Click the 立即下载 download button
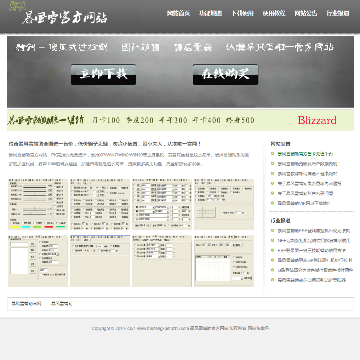This screenshot has height=360, width=360. (x=103, y=74)
